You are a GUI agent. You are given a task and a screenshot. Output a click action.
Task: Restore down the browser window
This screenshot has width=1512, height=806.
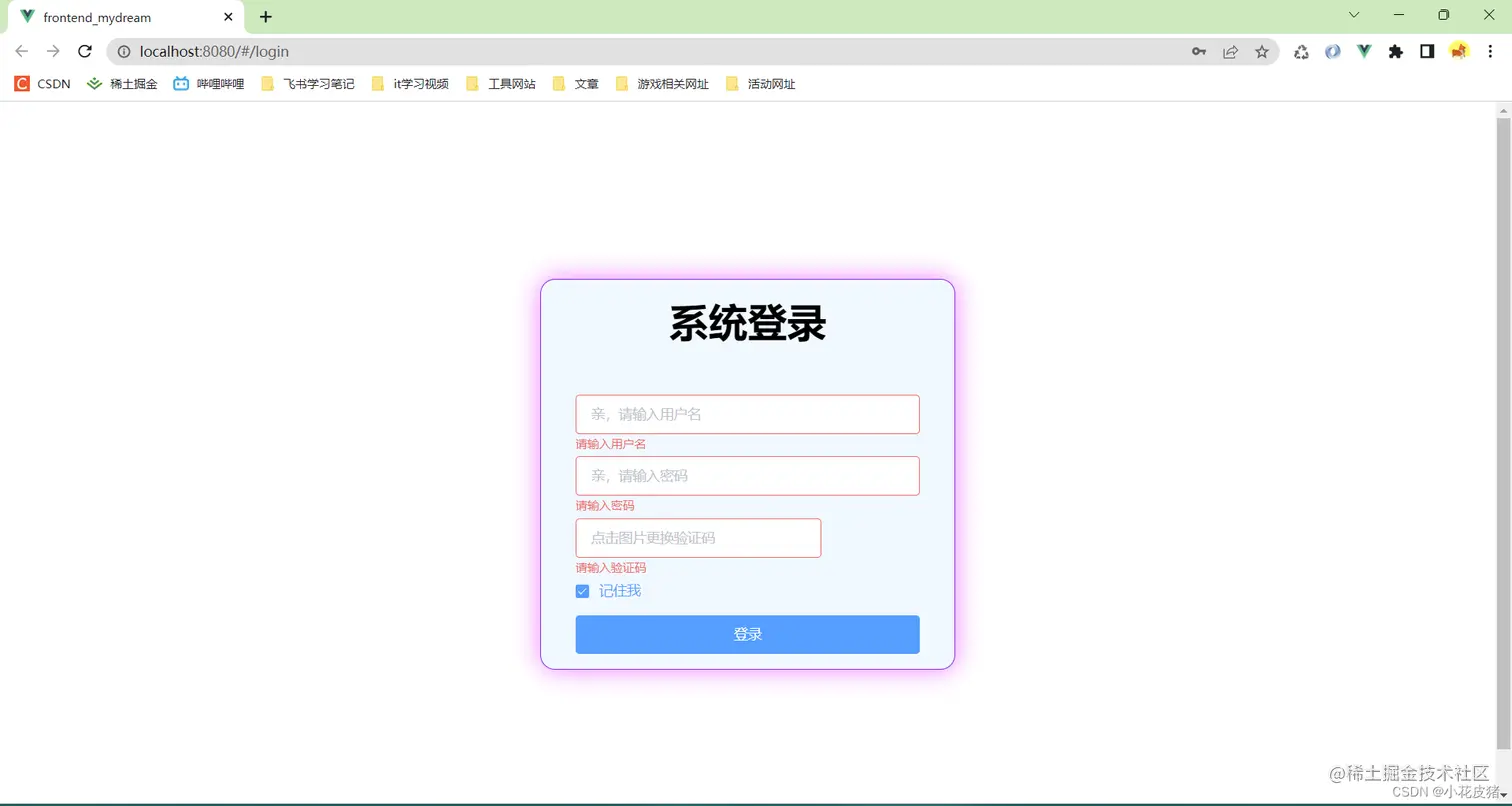click(x=1443, y=15)
